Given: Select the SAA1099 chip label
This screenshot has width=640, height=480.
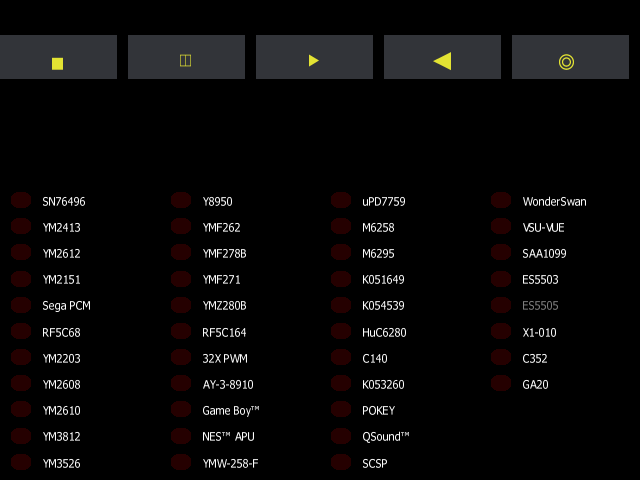Looking at the screenshot, I should [544, 253].
